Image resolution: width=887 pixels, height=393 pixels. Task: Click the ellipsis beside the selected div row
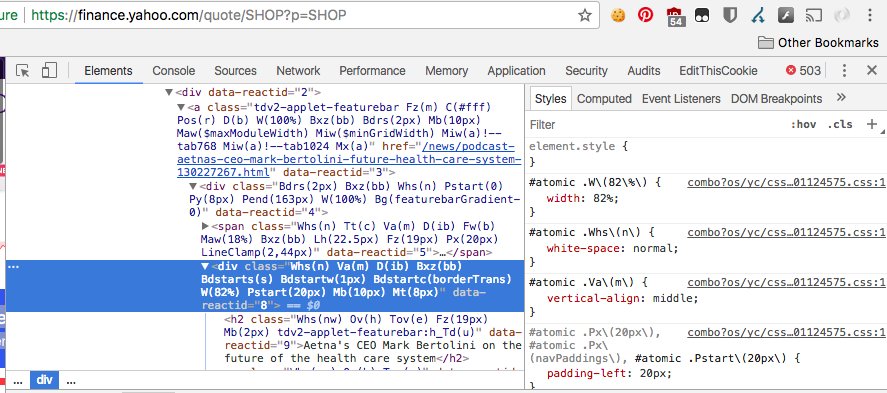tap(15, 266)
